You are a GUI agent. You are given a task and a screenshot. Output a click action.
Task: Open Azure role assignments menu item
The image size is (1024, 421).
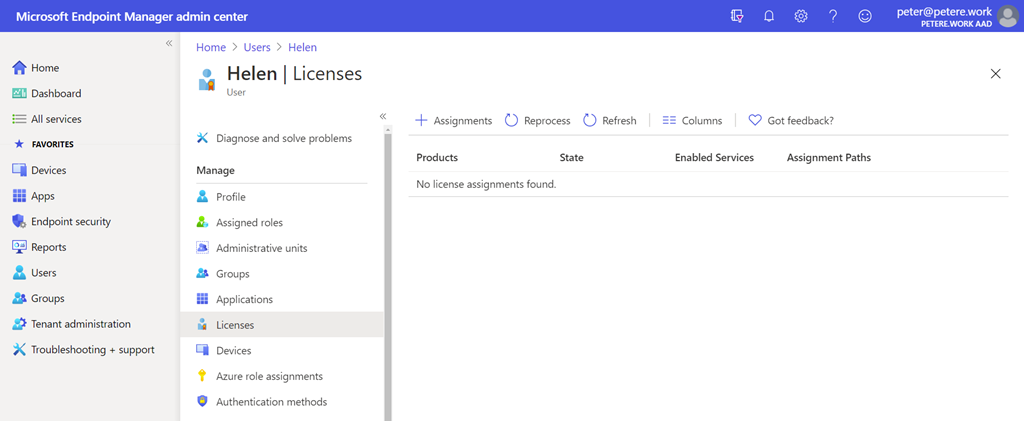tap(269, 376)
